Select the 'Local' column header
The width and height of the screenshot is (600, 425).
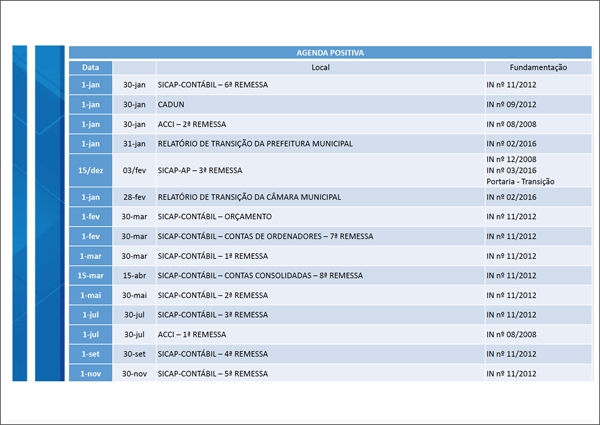tap(321, 67)
